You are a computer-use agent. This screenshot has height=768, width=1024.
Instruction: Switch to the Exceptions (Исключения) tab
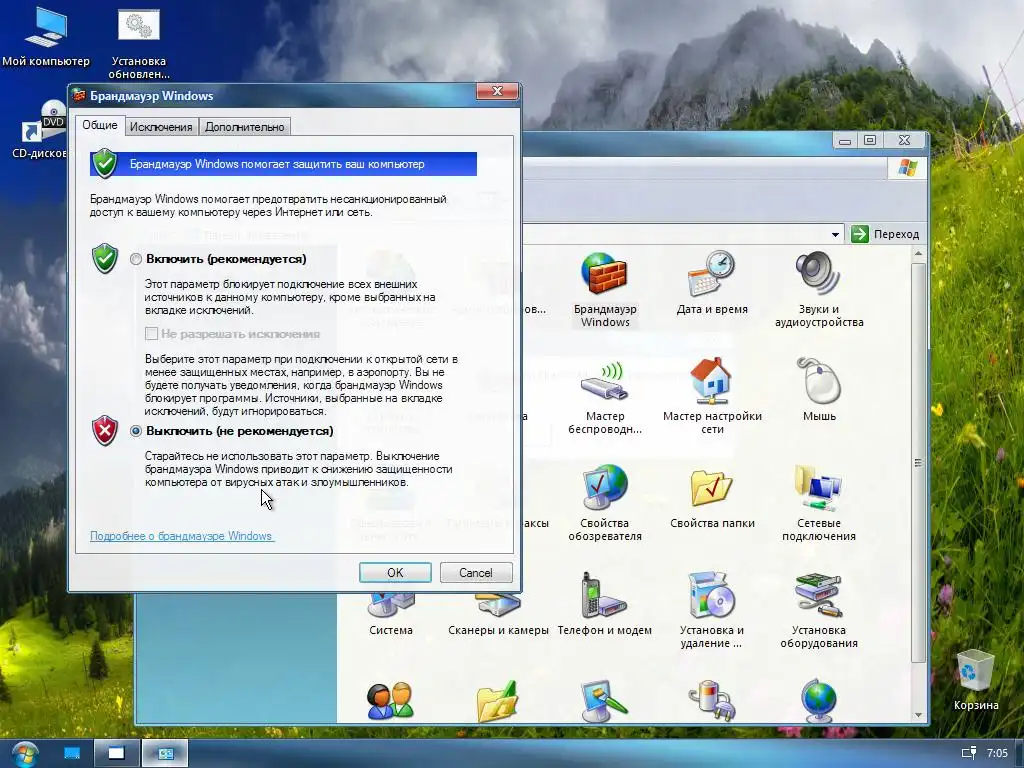pos(161,127)
